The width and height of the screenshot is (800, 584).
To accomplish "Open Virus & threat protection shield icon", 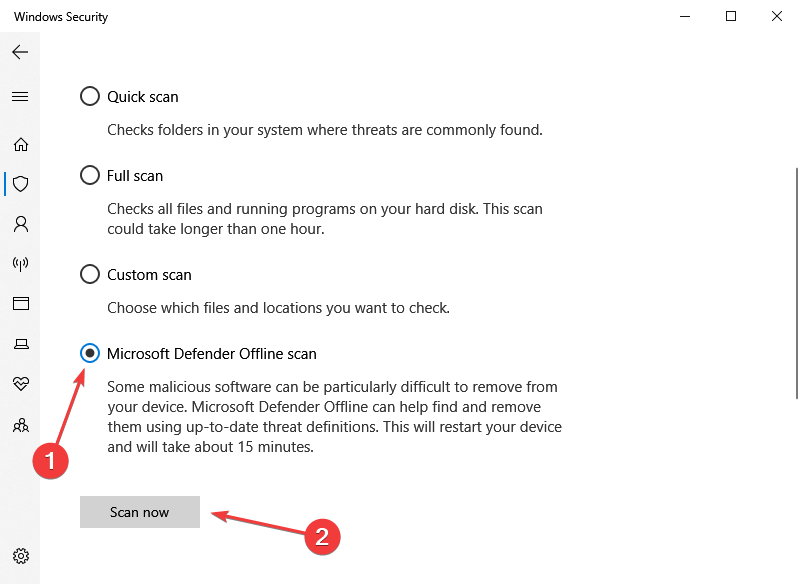I will [20, 184].
